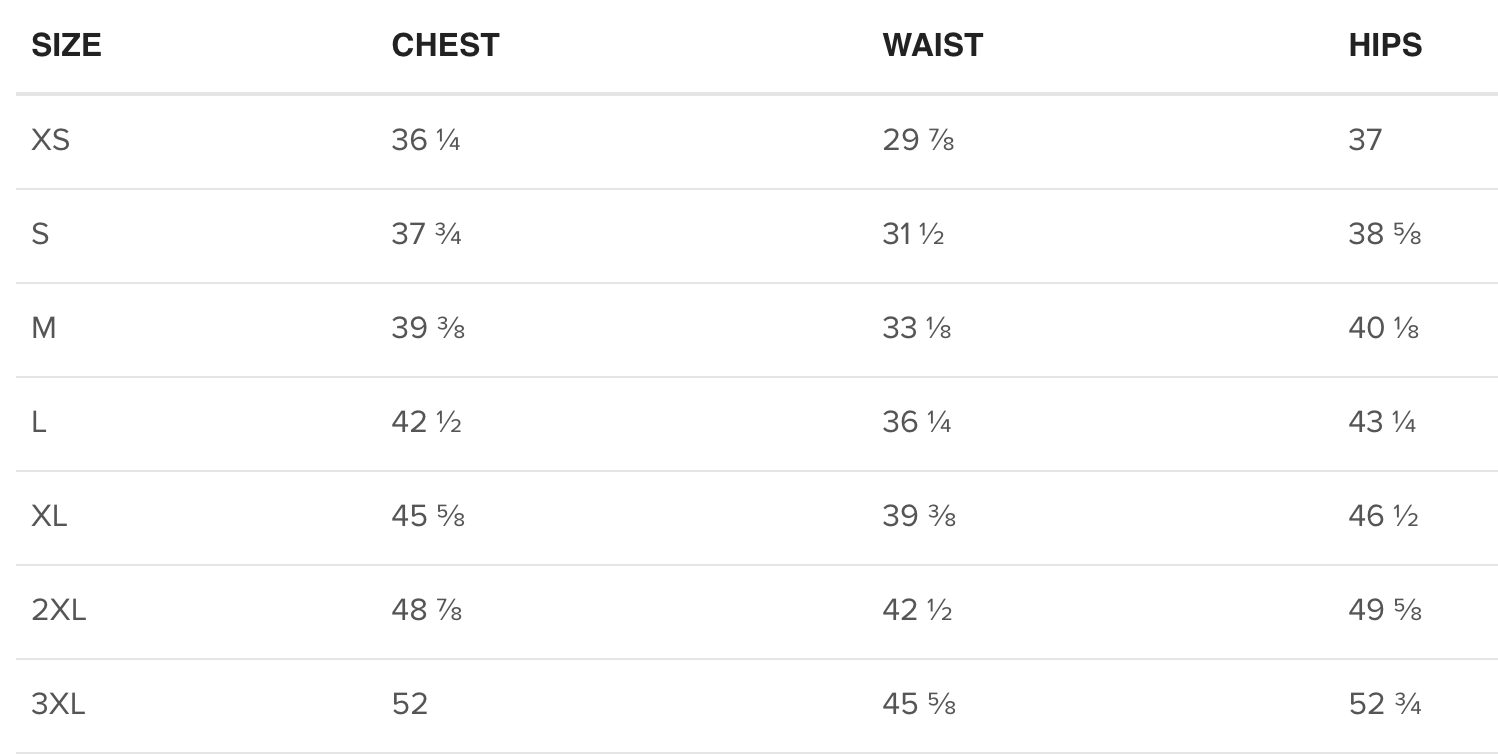Image resolution: width=1498 pixels, height=754 pixels.
Task: Click the 3XL hips value 52 ¾
Action: [1385, 704]
